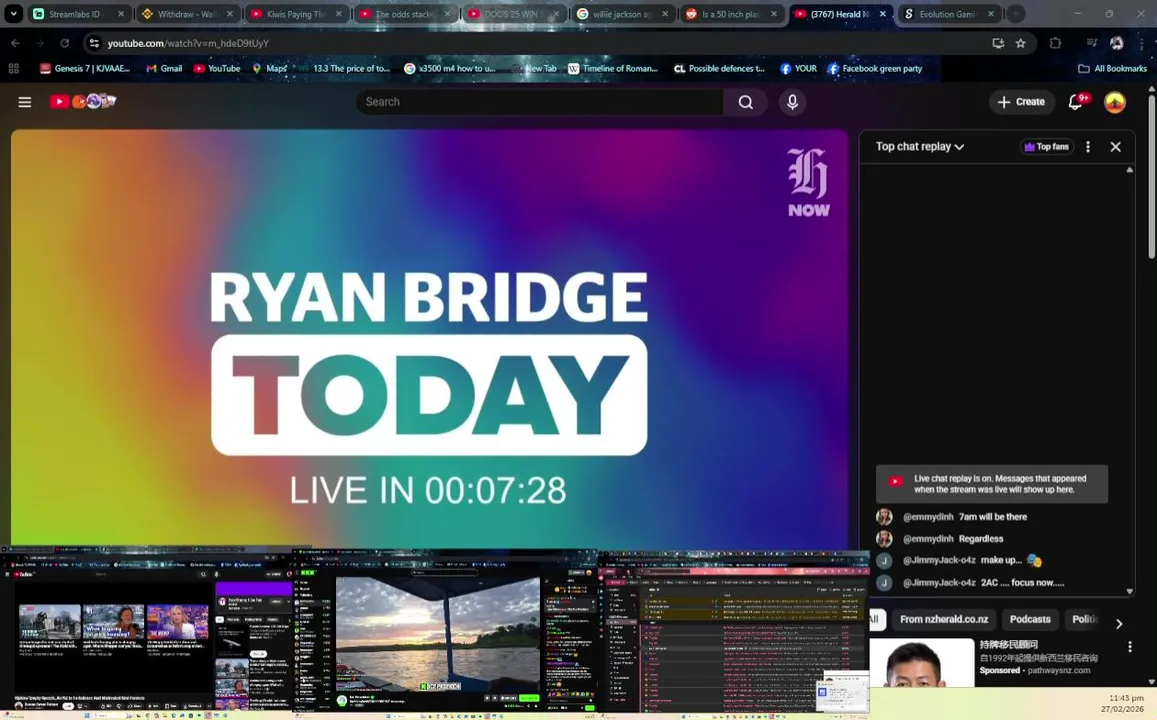Open the YouTube notifications bell
The height and width of the screenshot is (720, 1157).
point(1076,102)
